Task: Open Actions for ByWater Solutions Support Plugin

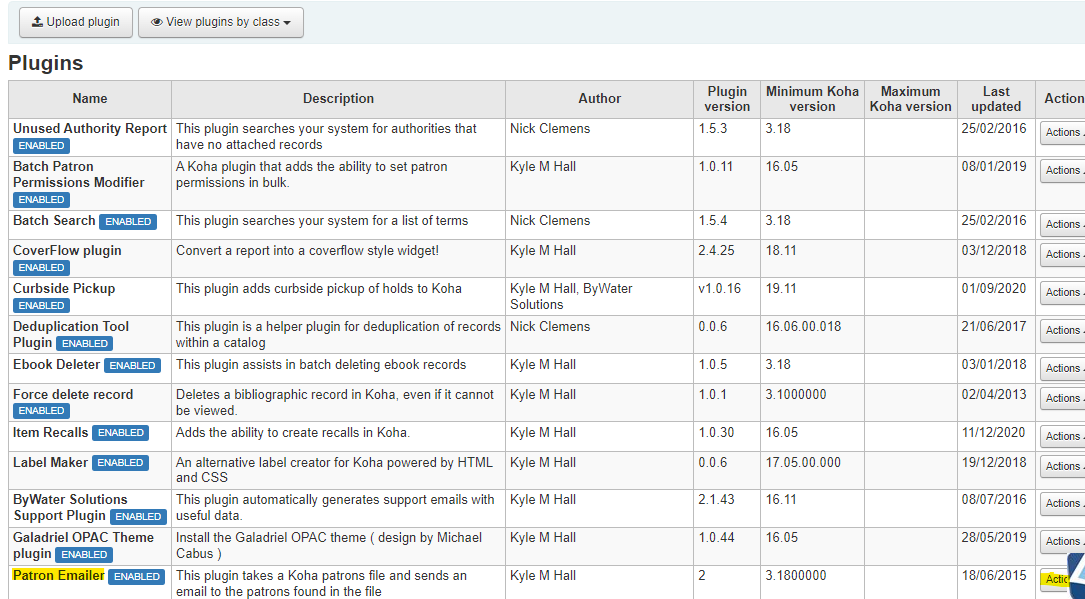Action: pyautogui.click(x=1063, y=503)
